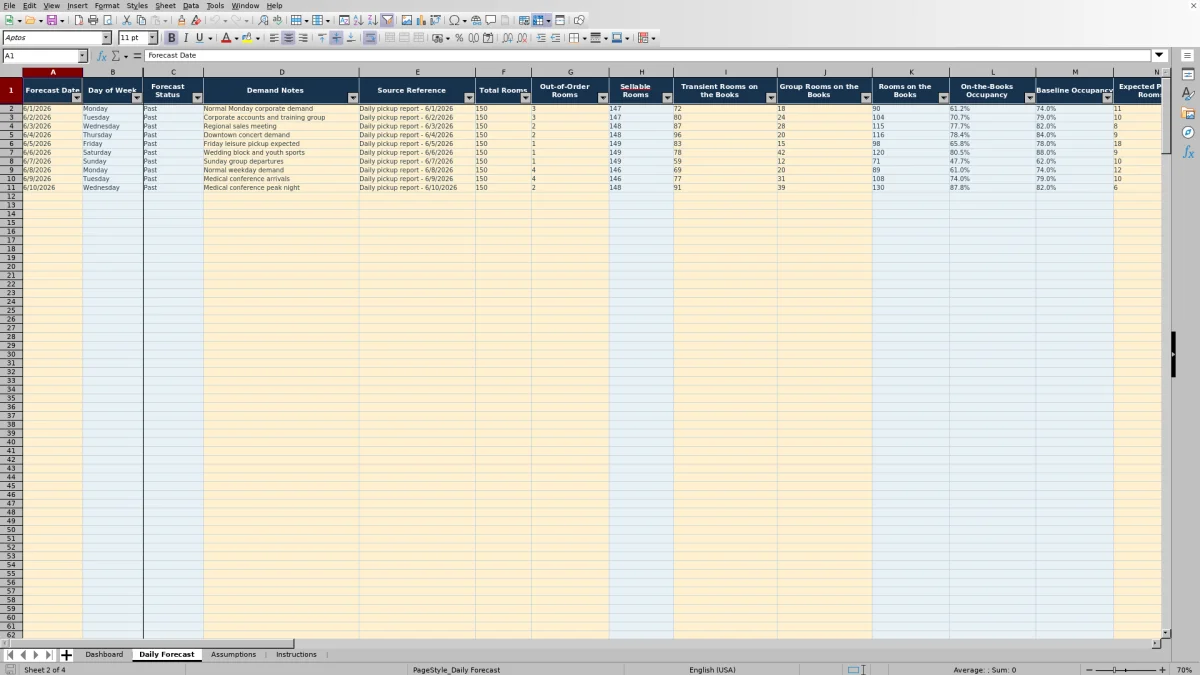
Task: Open the Font Name dropdown
Action: pos(107,38)
